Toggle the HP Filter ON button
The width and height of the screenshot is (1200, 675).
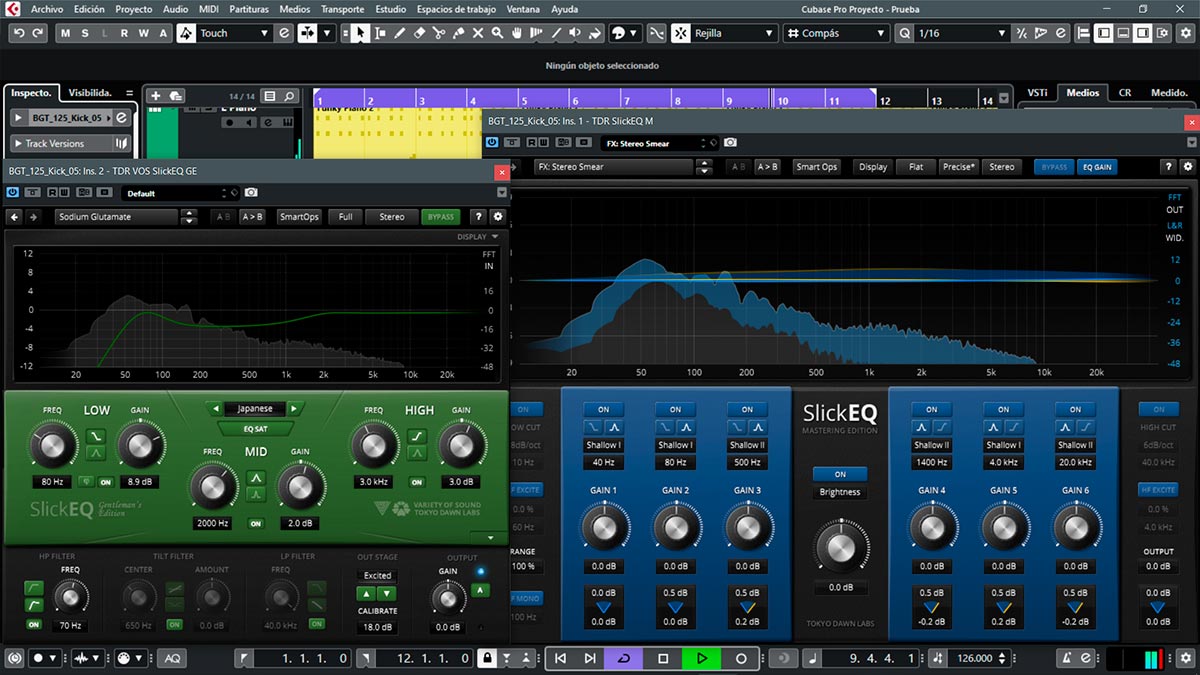(34, 625)
